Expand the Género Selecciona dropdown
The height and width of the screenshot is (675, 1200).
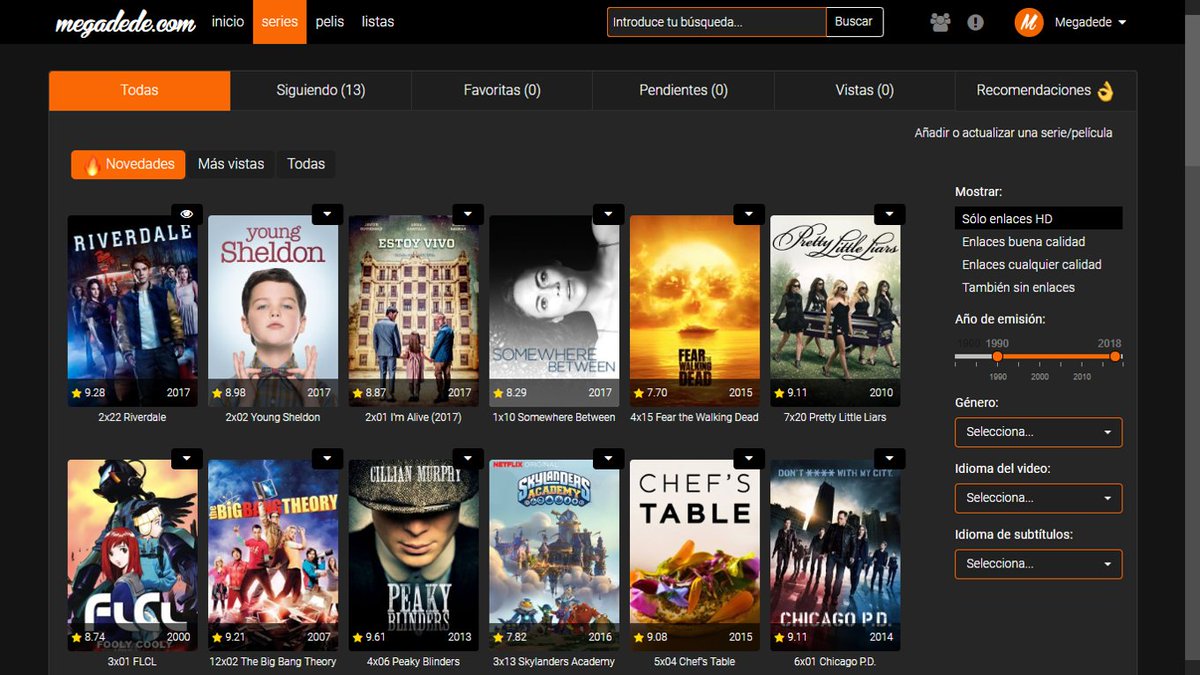tap(1038, 432)
